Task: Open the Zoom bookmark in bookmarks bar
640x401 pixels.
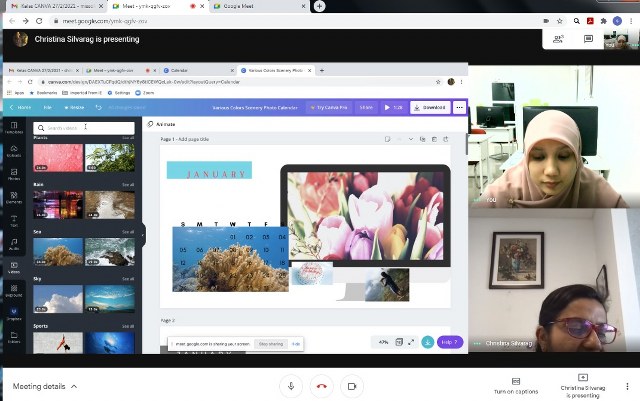Action: pyautogui.click(x=144, y=93)
